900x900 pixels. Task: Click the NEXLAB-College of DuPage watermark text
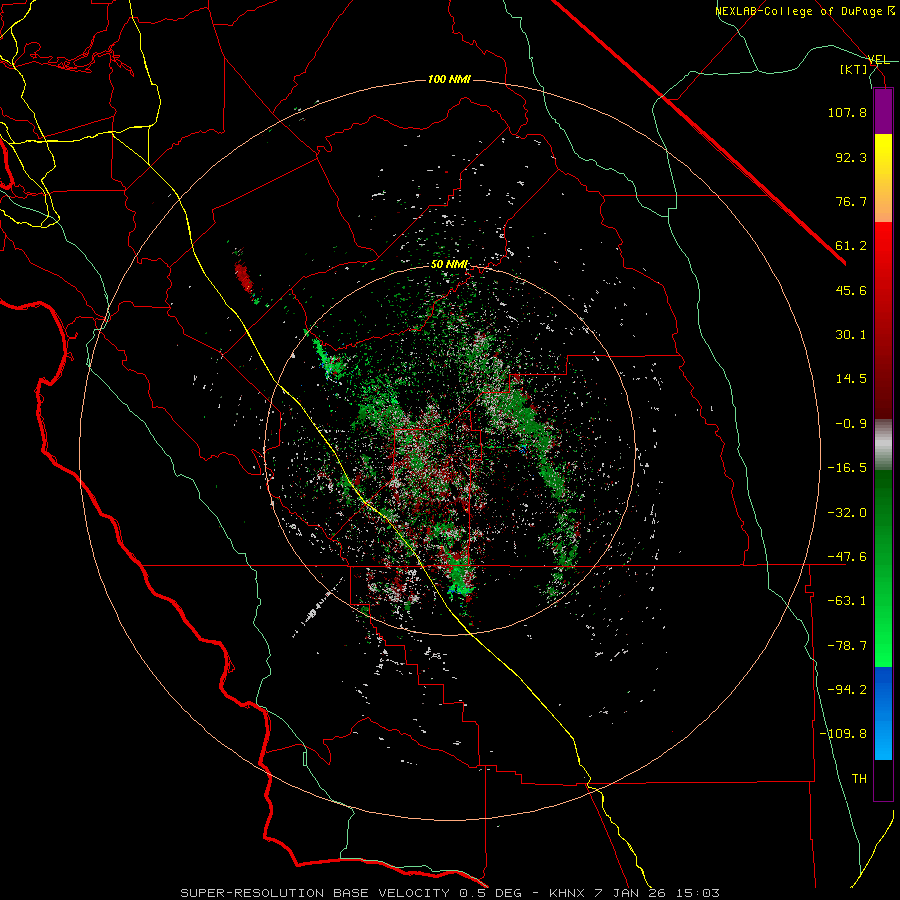(805, 11)
